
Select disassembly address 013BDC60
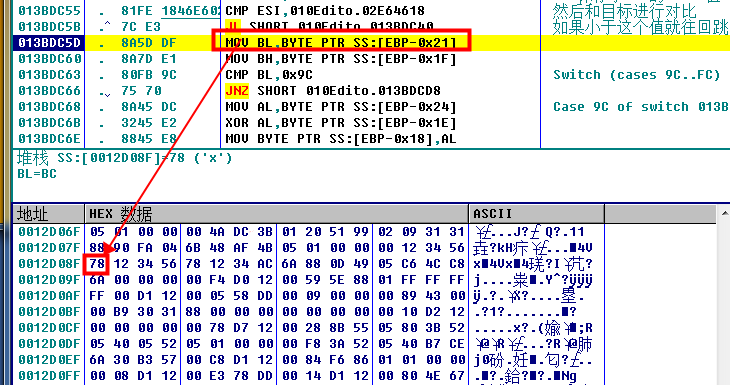pyautogui.click(x=49, y=59)
